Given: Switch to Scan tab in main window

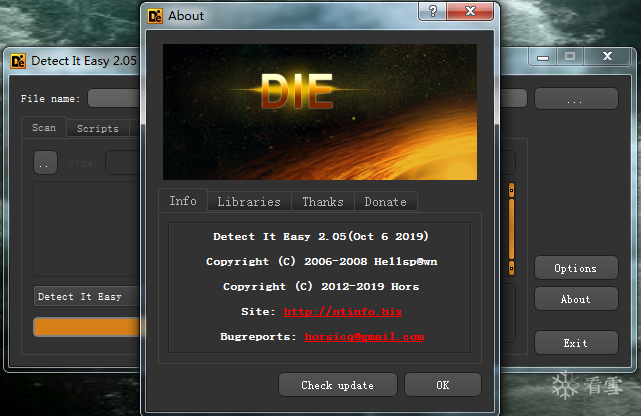Looking at the screenshot, I should coord(44,127).
